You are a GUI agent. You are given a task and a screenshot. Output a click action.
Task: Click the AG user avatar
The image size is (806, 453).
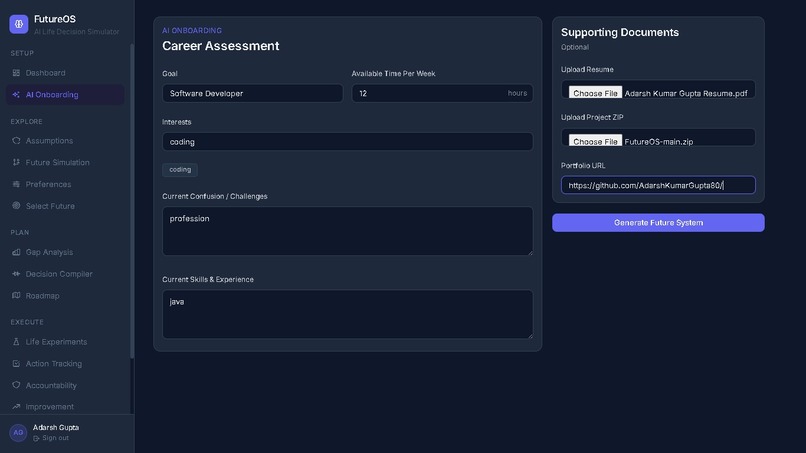[18, 432]
